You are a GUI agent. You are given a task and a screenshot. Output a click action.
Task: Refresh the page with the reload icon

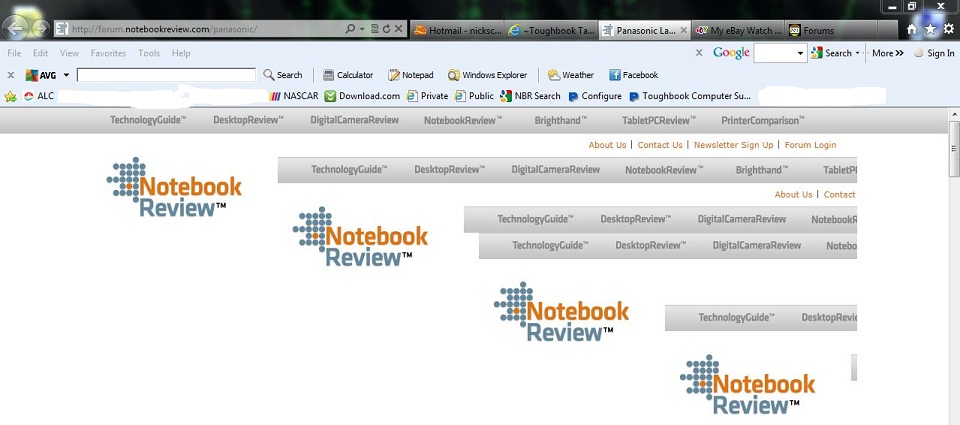[386, 29]
